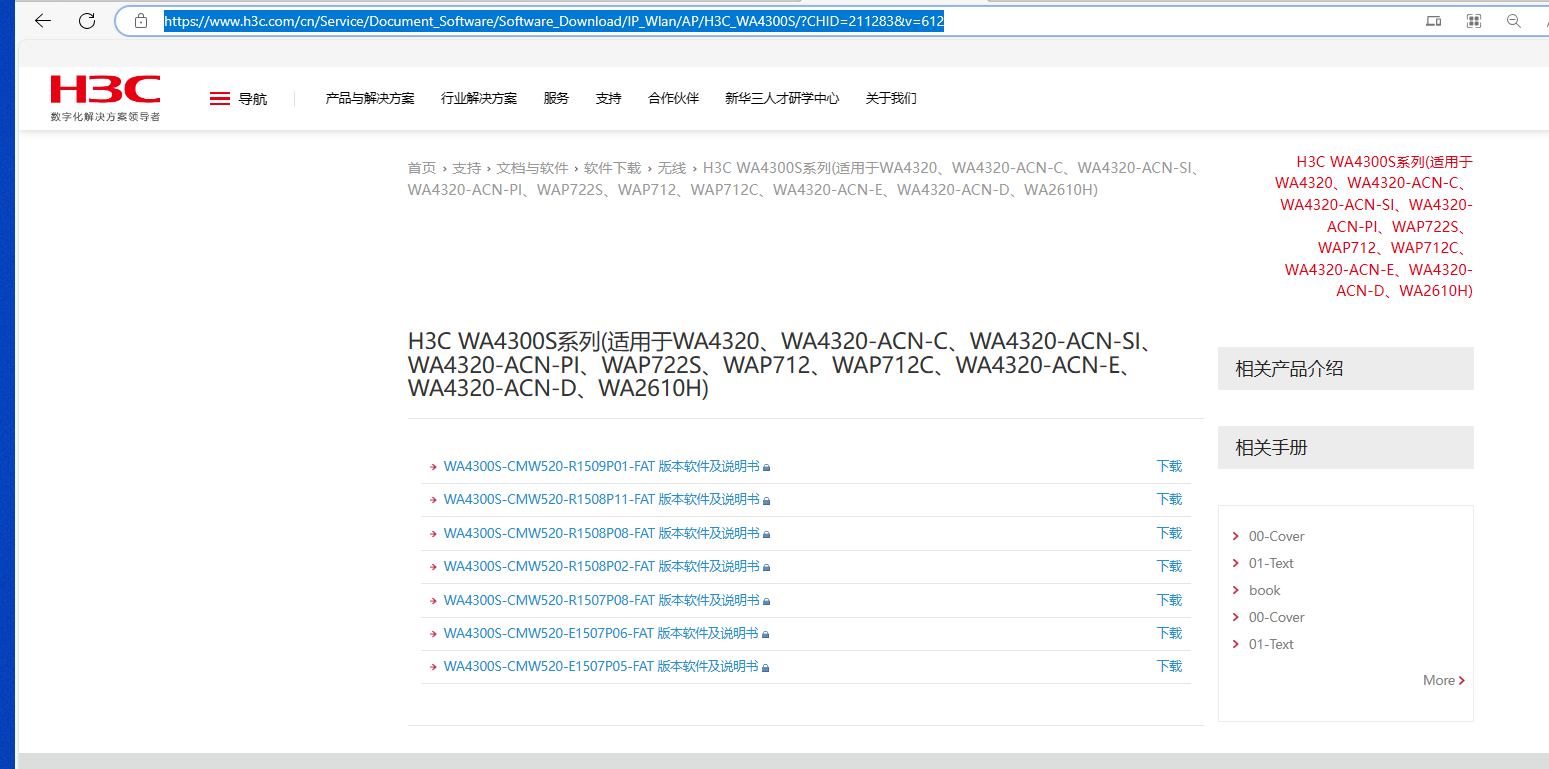Open the 服务 top menu
The height and width of the screenshot is (769, 1549).
[556, 98]
